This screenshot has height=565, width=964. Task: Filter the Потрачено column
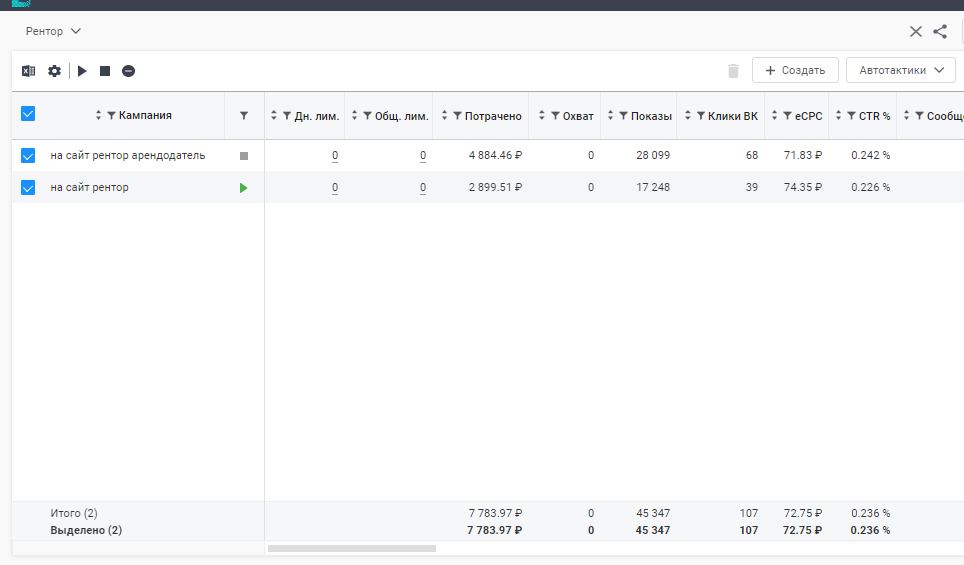coord(457,116)
